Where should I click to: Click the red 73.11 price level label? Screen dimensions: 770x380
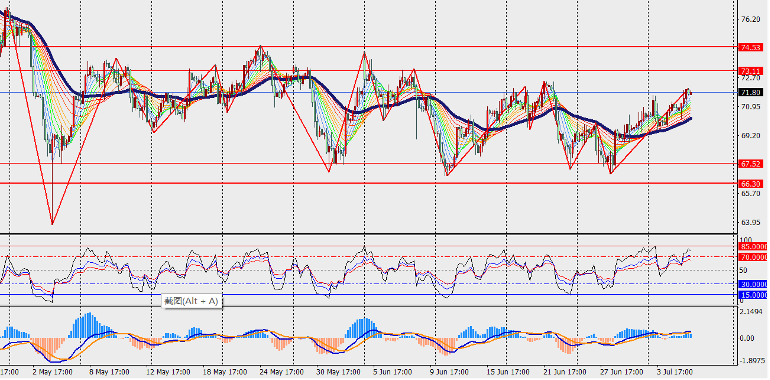(751, 71)
